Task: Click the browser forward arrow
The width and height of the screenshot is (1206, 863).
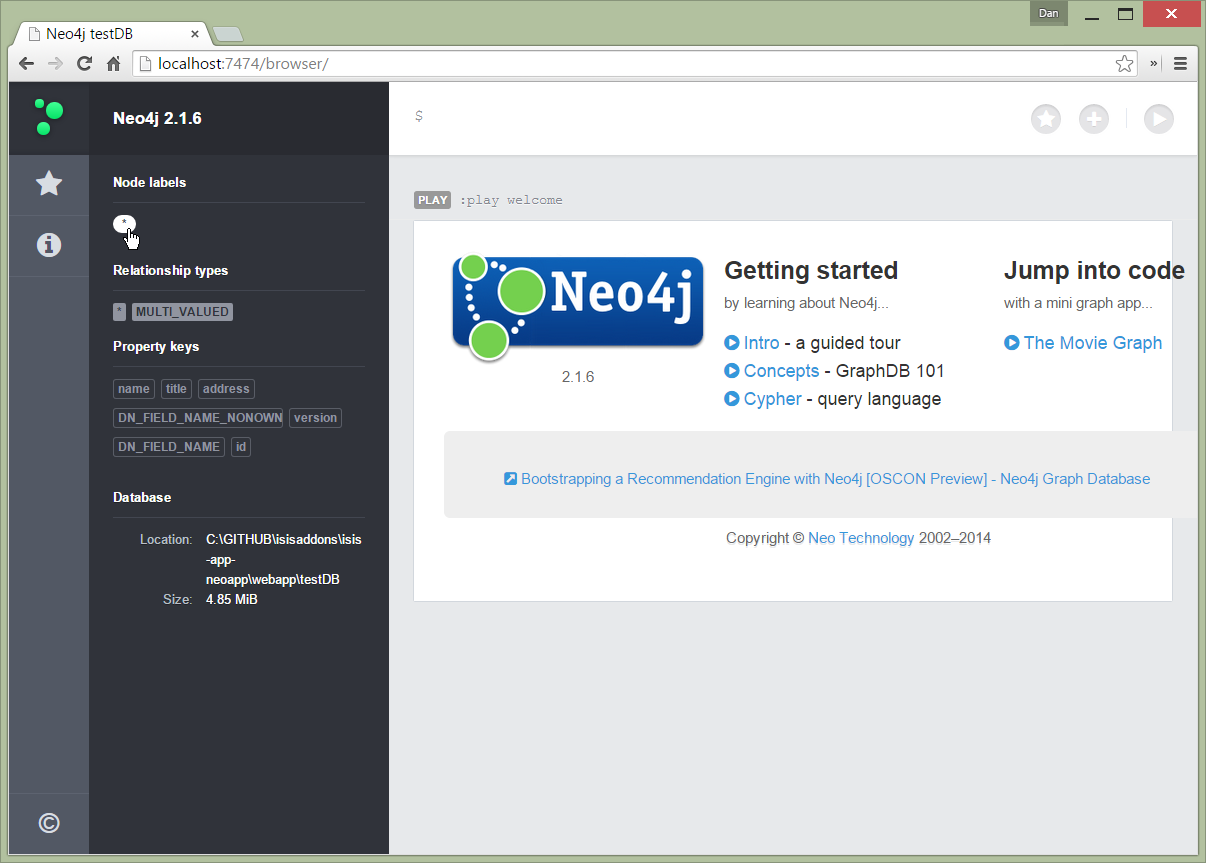Action: [55, 63]
